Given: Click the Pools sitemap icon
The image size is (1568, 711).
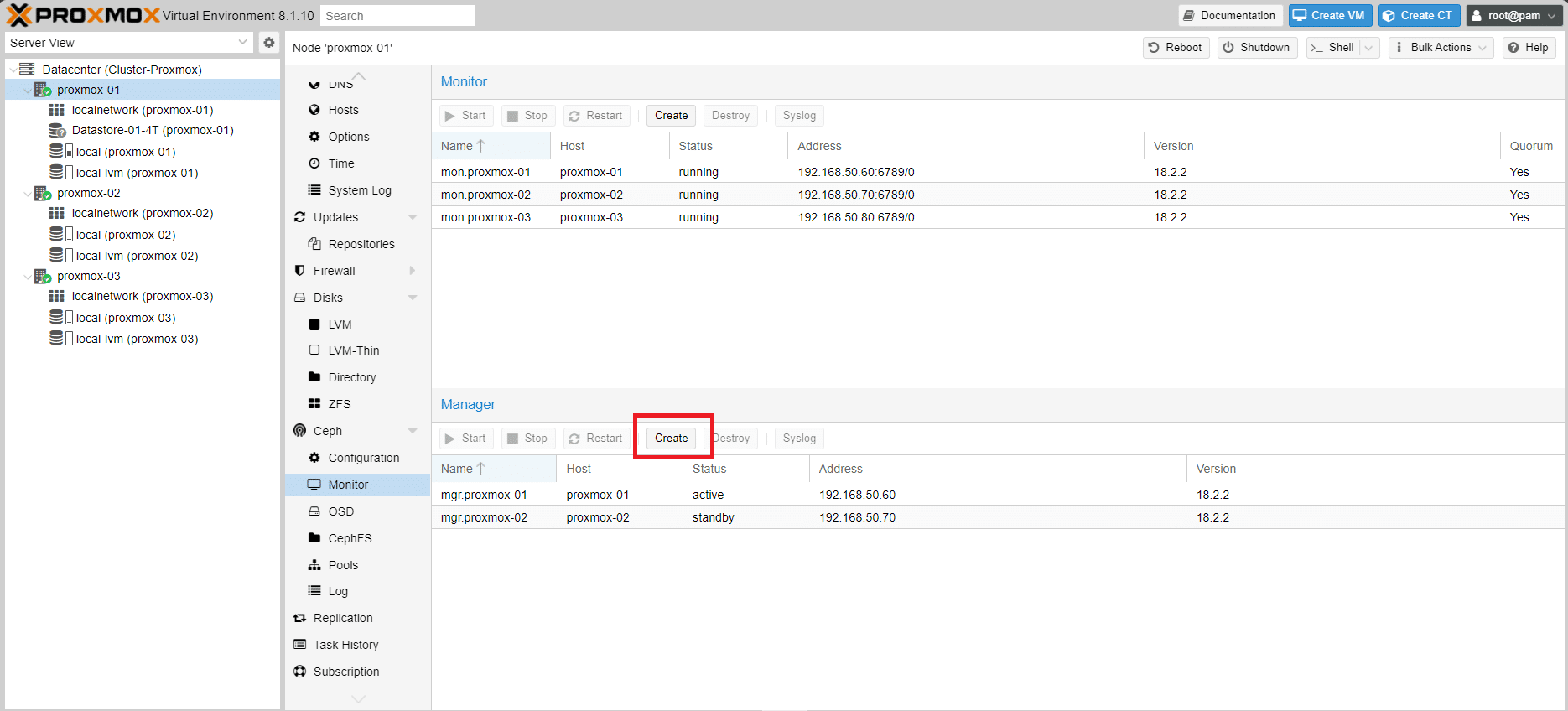Looking at the screenshot, I should 314,565.
